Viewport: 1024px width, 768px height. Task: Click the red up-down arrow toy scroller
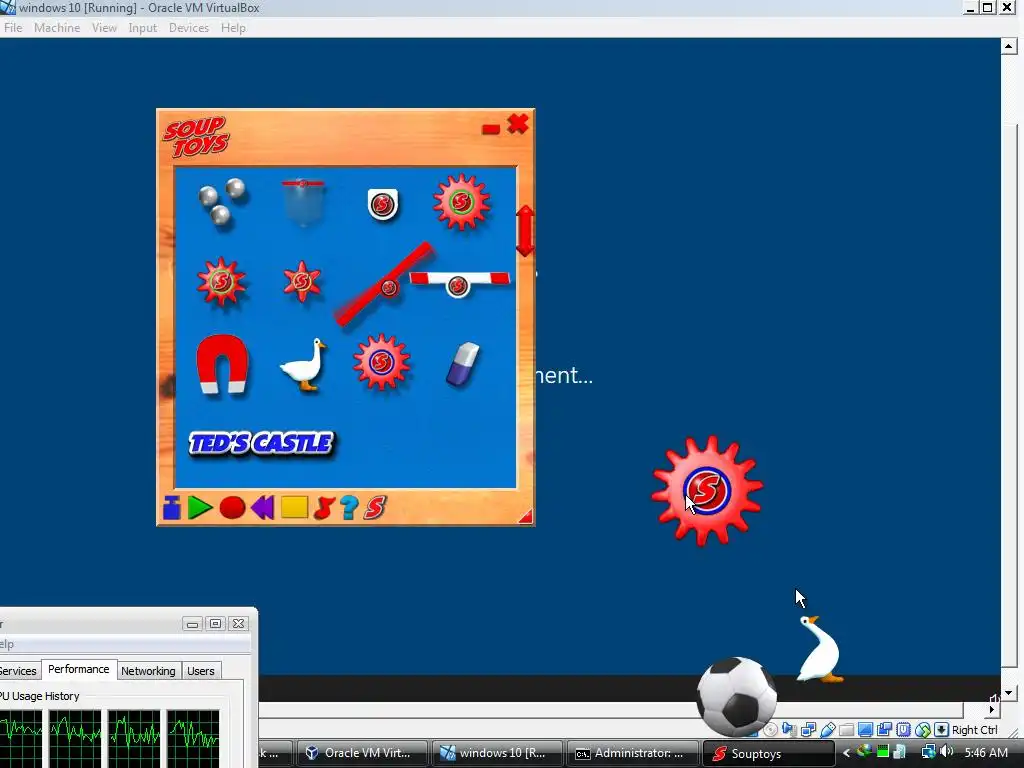525,231
